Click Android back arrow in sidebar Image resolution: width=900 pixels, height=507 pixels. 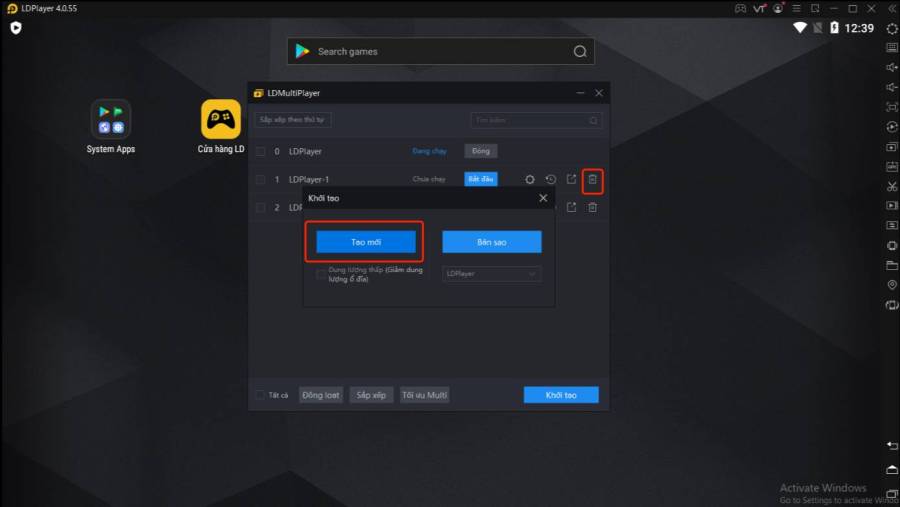[x=892, y=446]
